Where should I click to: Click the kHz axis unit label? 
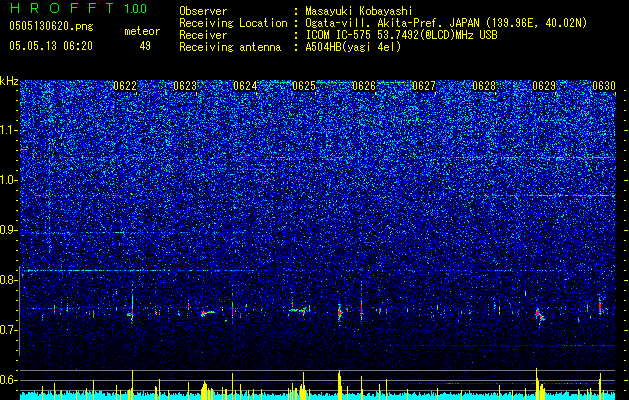[x=9, y=81]
